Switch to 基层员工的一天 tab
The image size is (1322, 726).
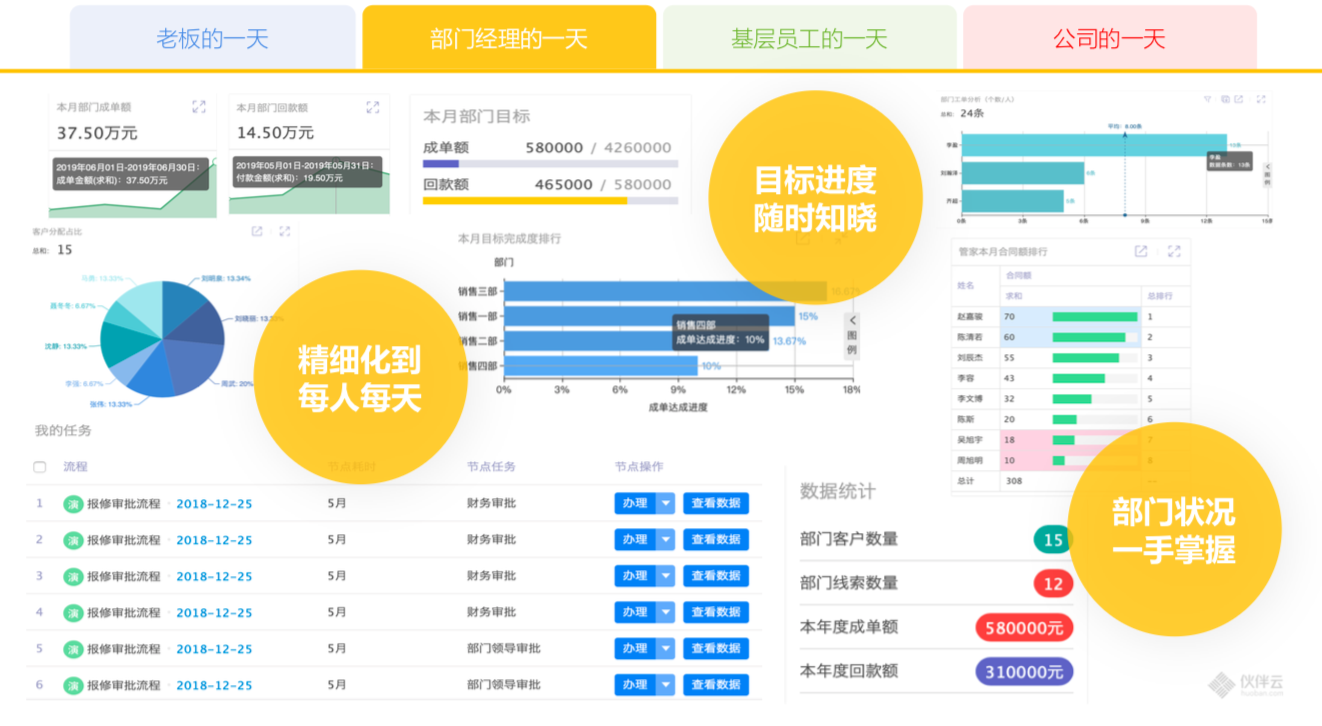(809, 38)
